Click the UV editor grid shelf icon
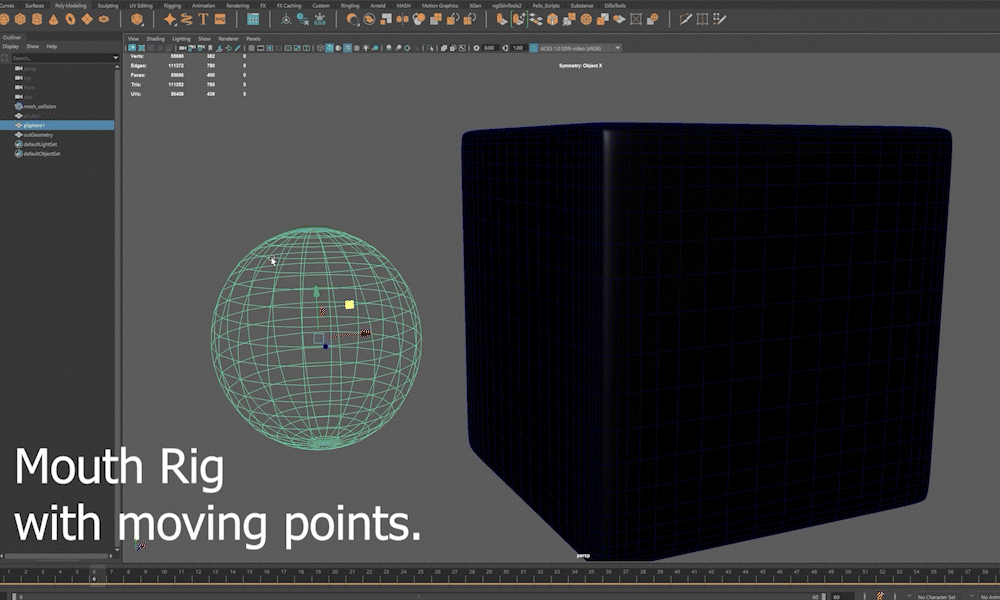 coord(253,19)
